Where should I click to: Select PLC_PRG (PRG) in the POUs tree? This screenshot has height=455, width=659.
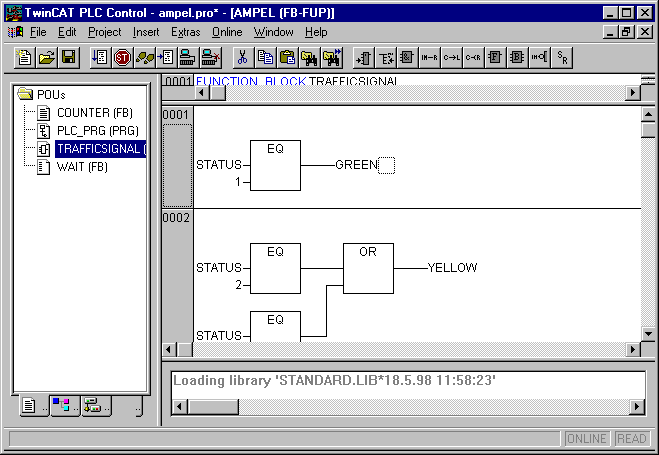point(98,131)
